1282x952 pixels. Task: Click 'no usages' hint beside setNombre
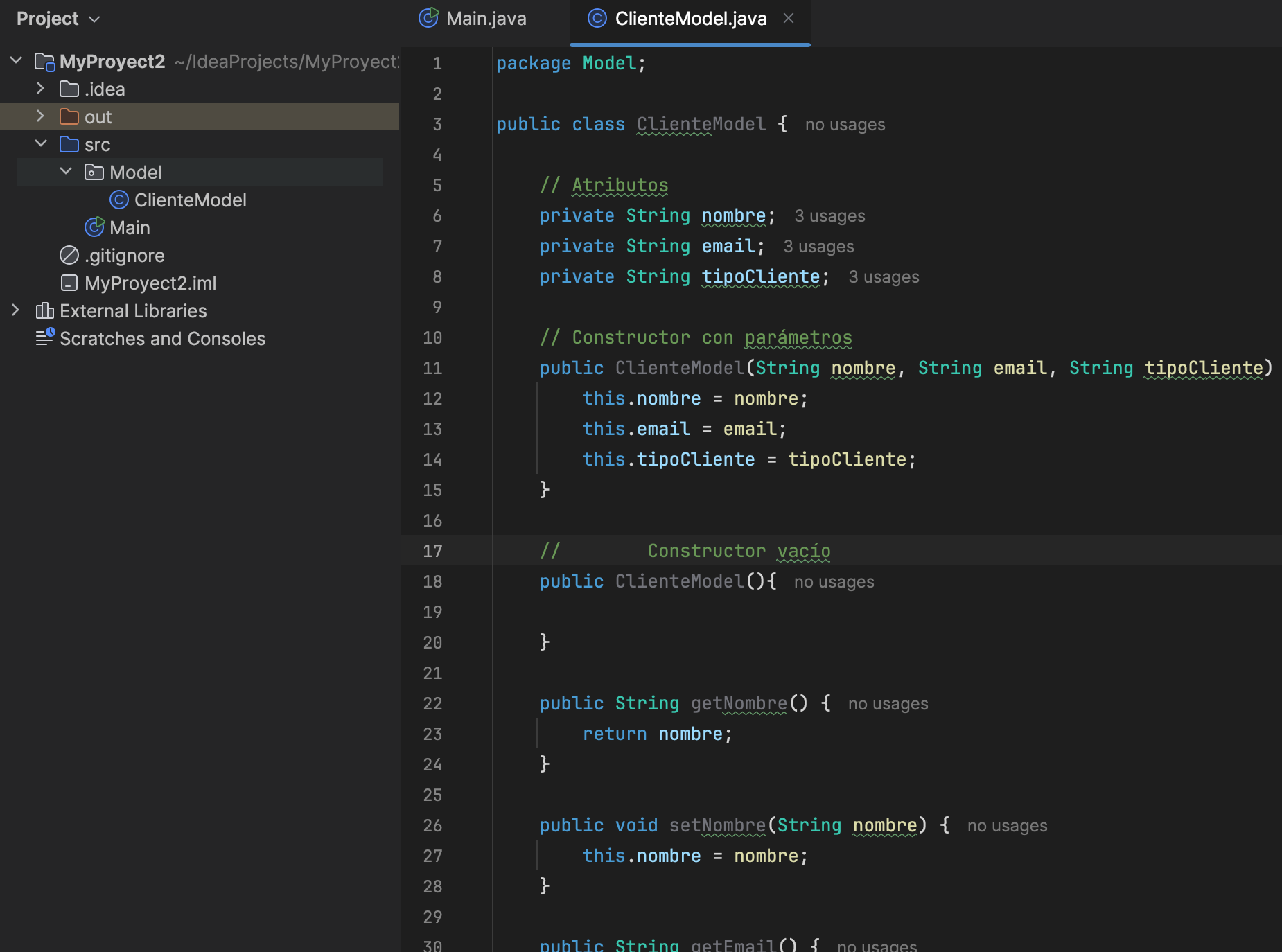point(1007,826)
